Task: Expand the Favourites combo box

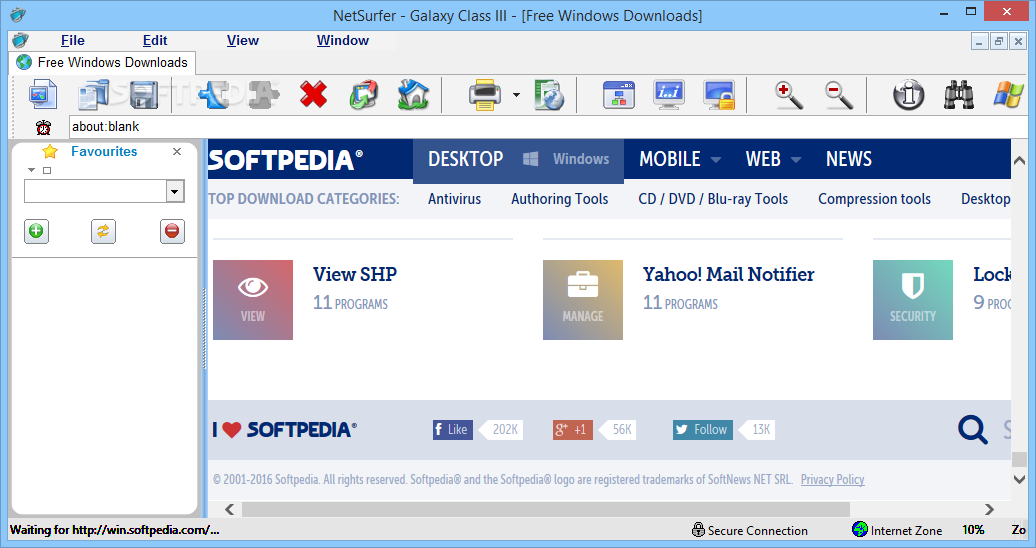Action: tap(174, 192)
